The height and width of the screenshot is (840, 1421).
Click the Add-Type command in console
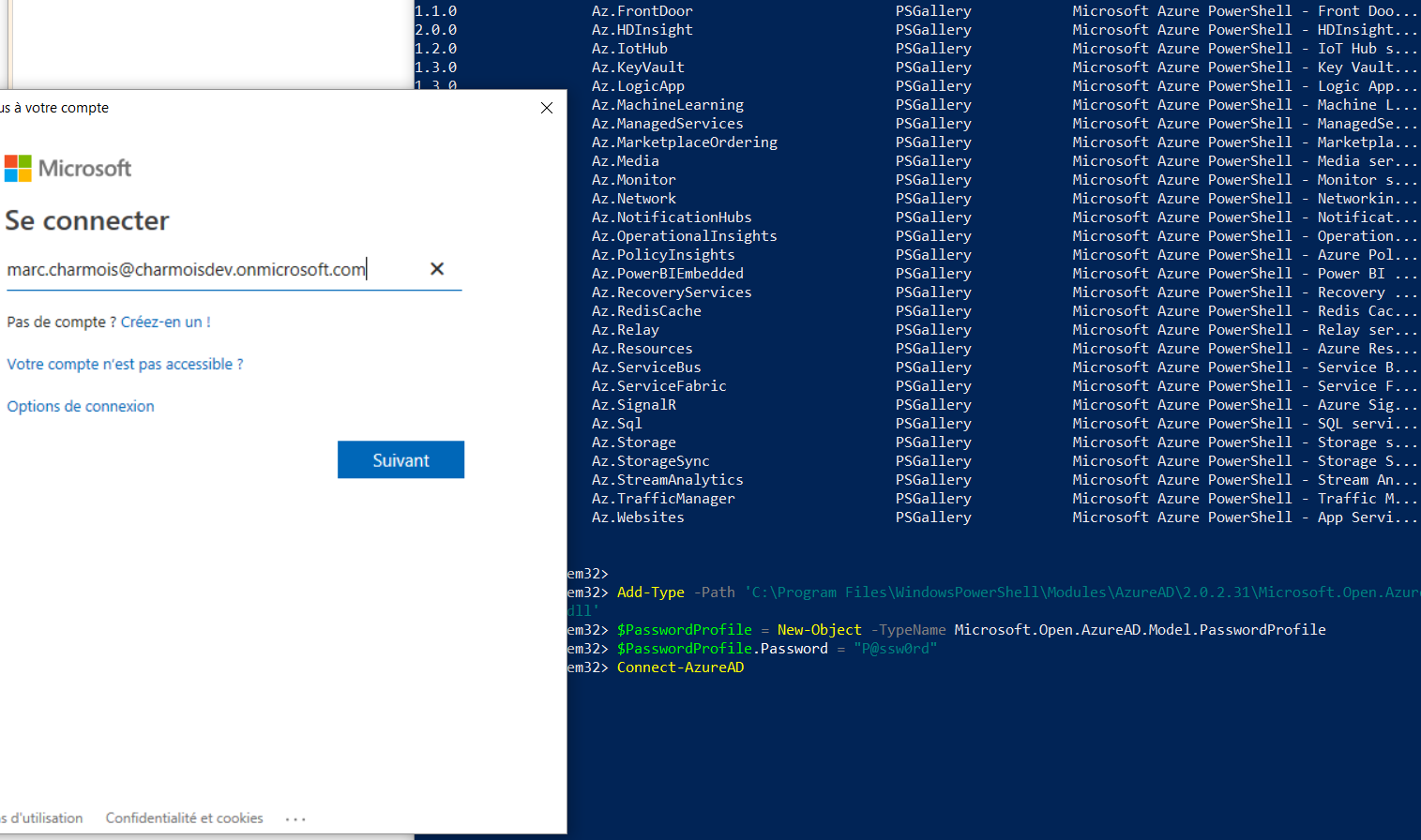pyautogui.click(x=651, y=592)
